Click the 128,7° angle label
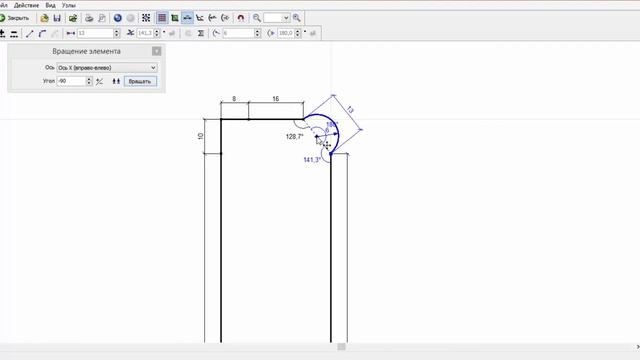This screenshot has height=360, width=640. [295, 137]
